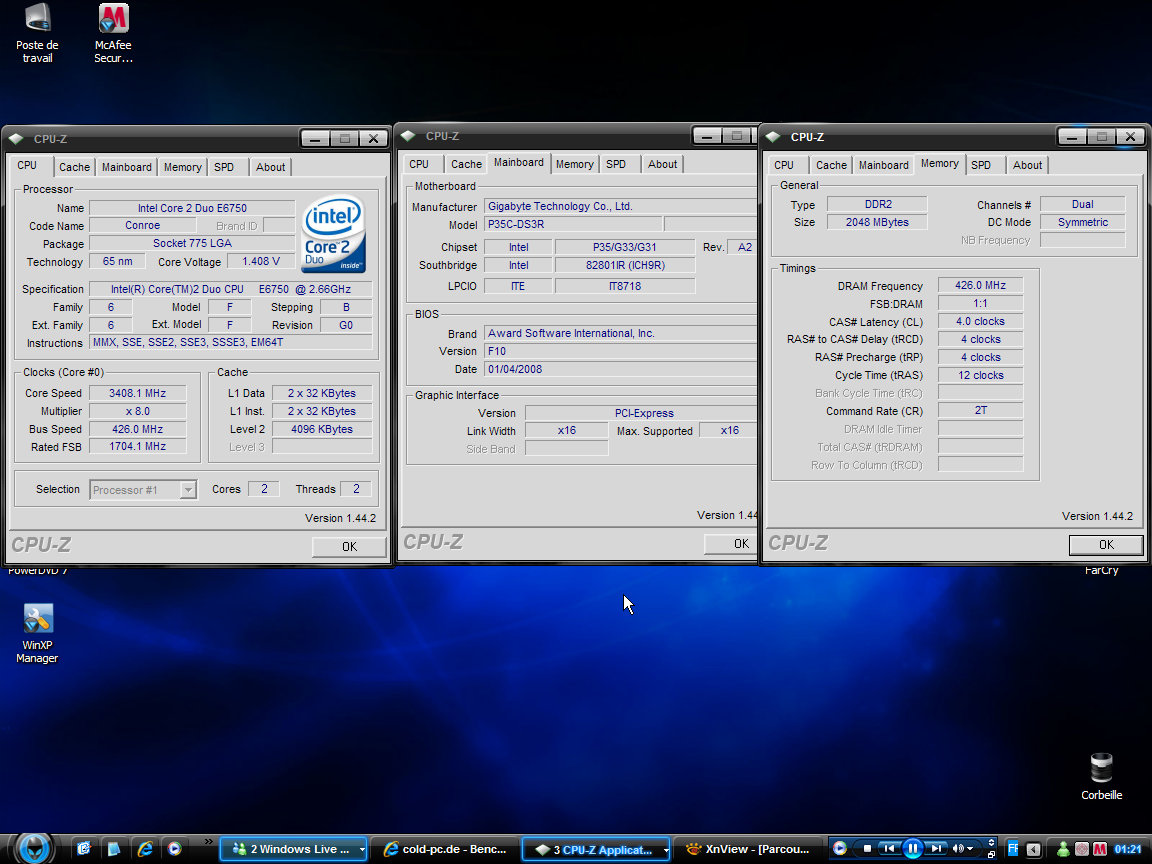Screen dimensions: 1152x864
Task: Switch to XnView taskbar button
Action: point(748,849)
